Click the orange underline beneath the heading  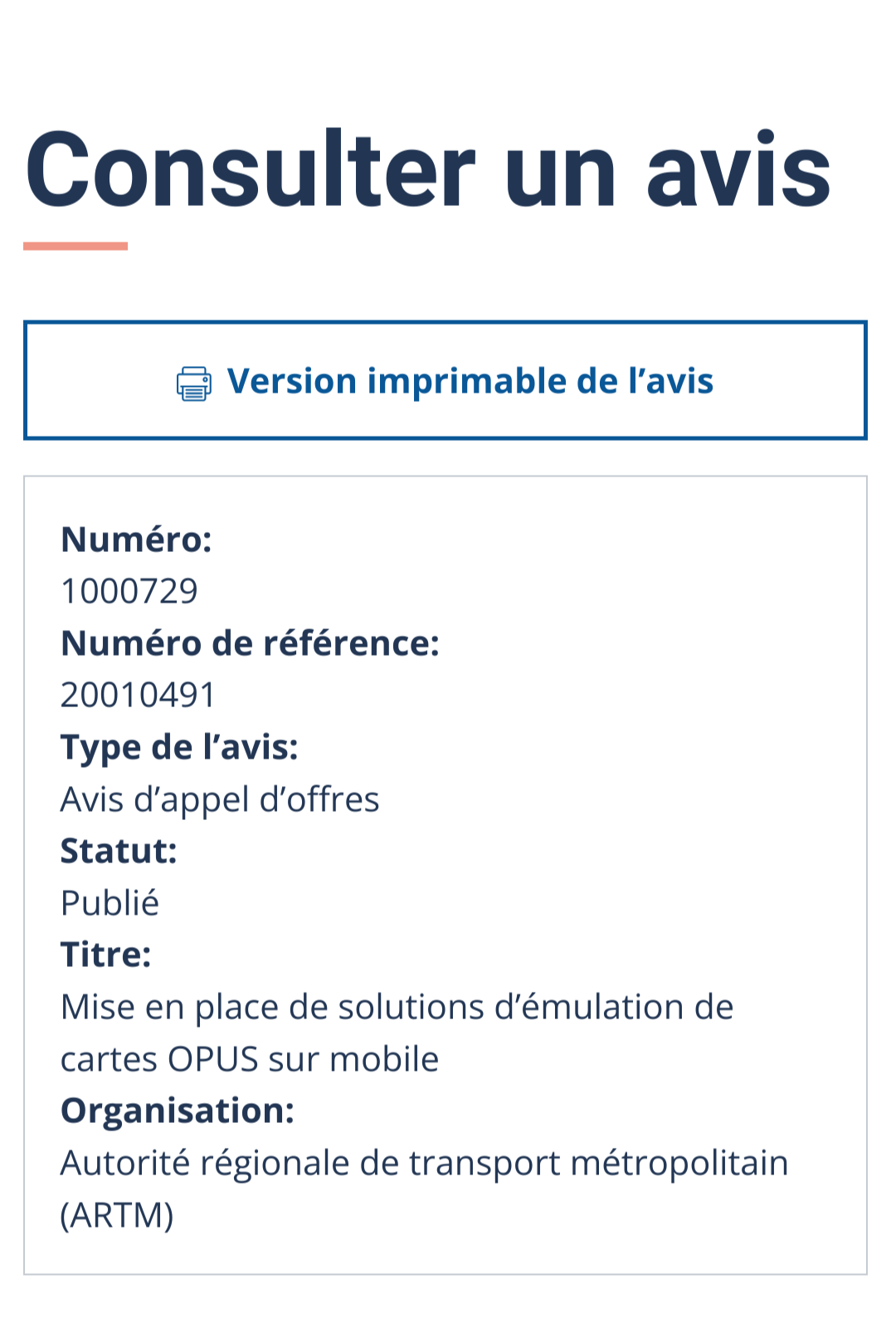(75, 246)
